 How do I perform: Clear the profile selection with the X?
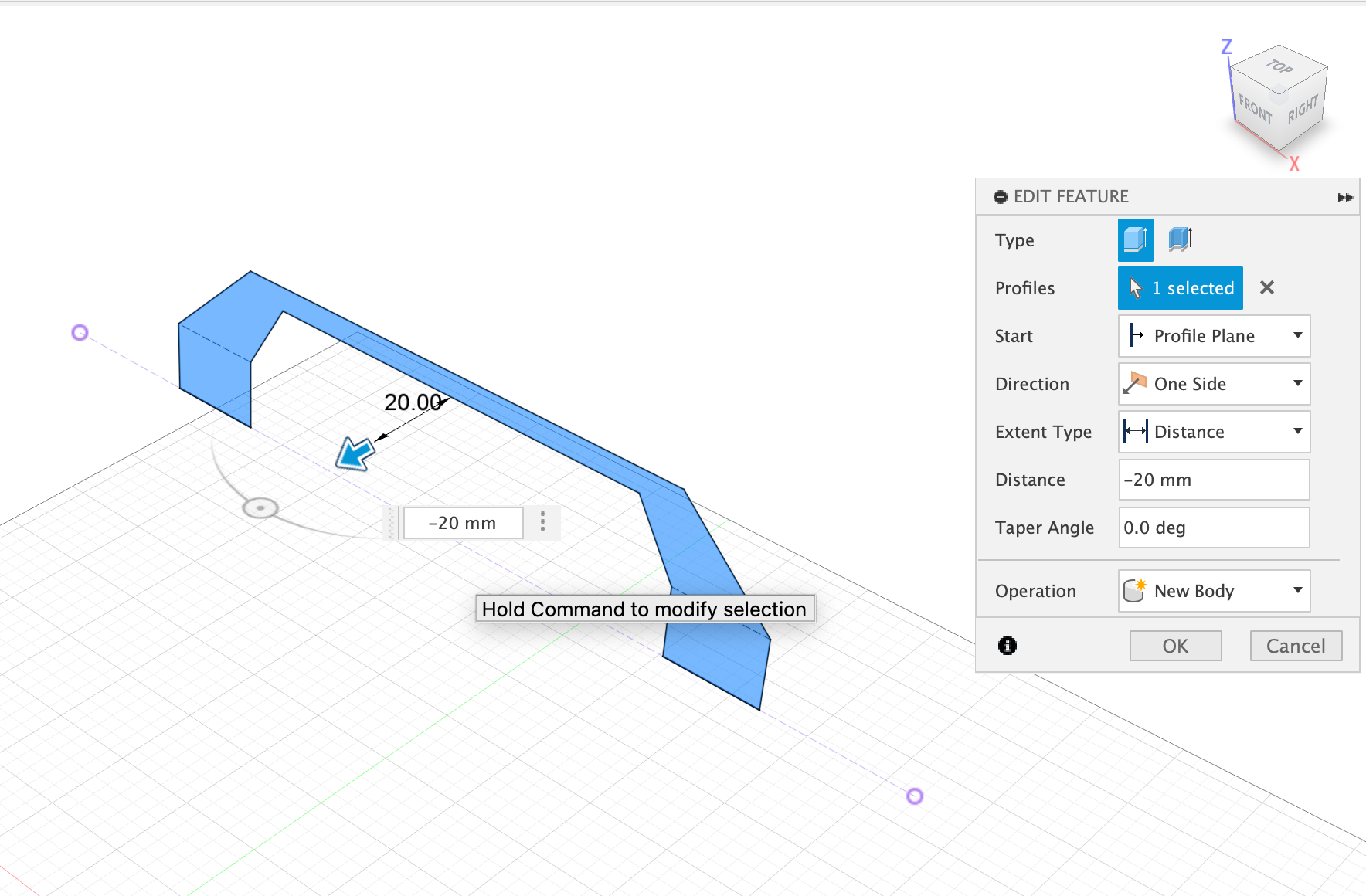1267,287
